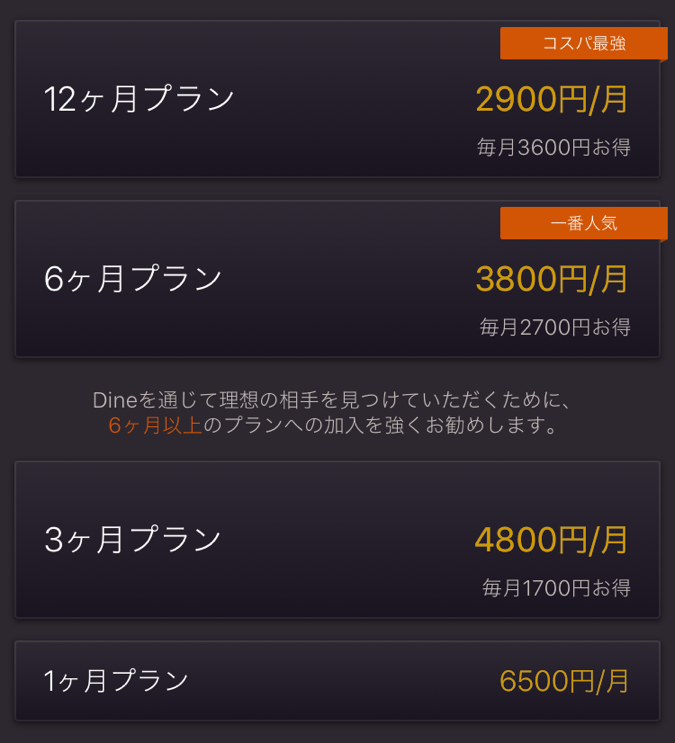This screenshot has width=675, height=743.
Task: Pick the 1ヶ月プラン label
Action: point(116,681)
